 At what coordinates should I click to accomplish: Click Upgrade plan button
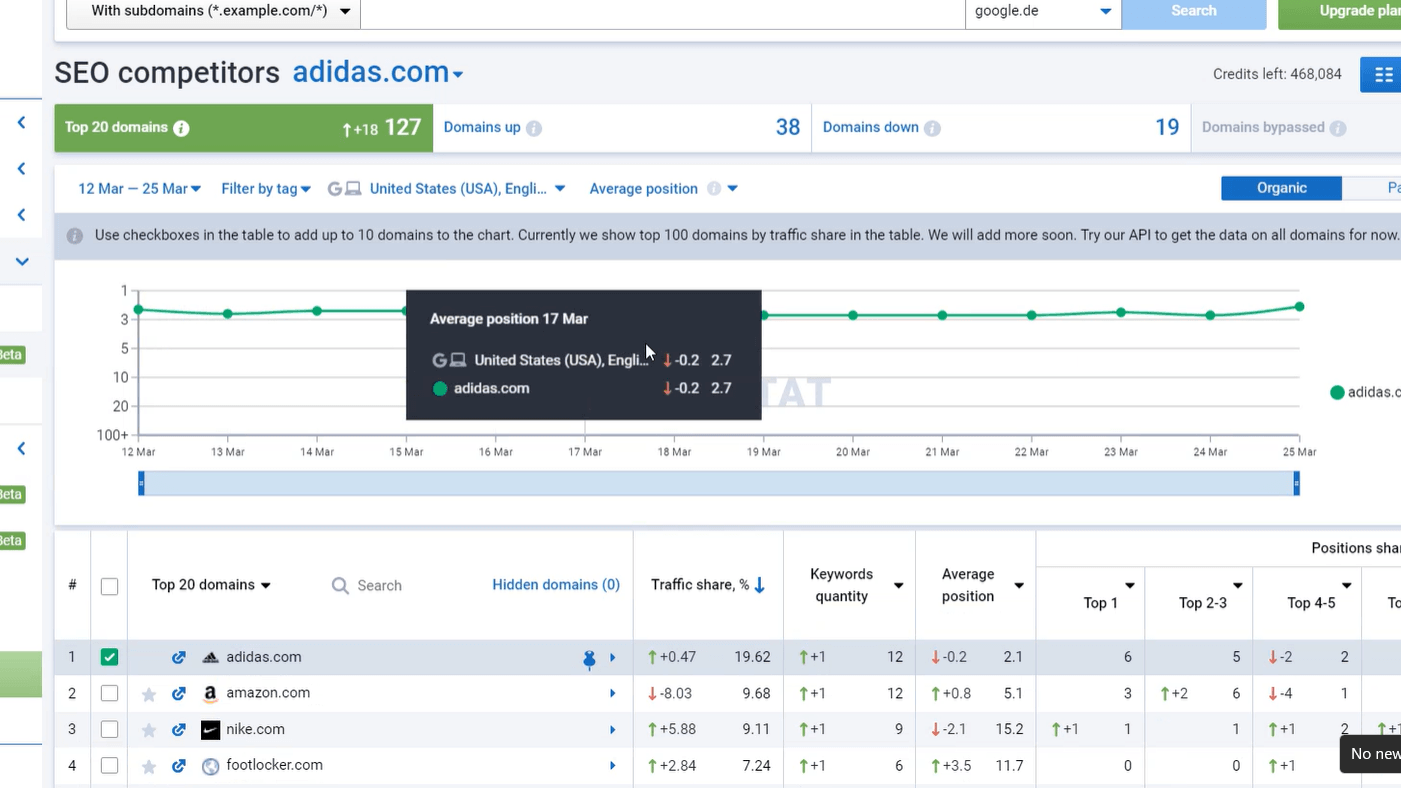click(1340, 12)
